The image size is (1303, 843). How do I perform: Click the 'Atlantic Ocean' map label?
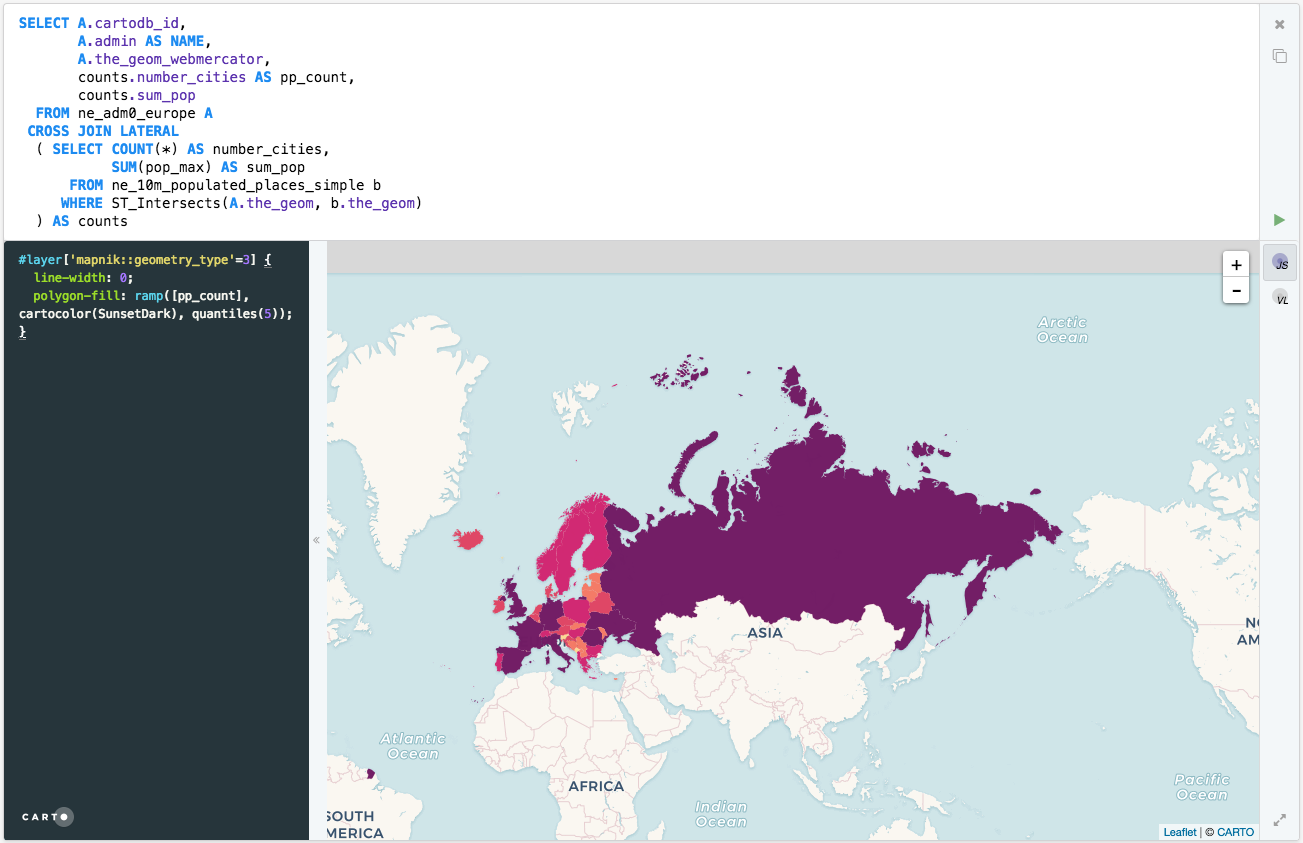point(413,746)
